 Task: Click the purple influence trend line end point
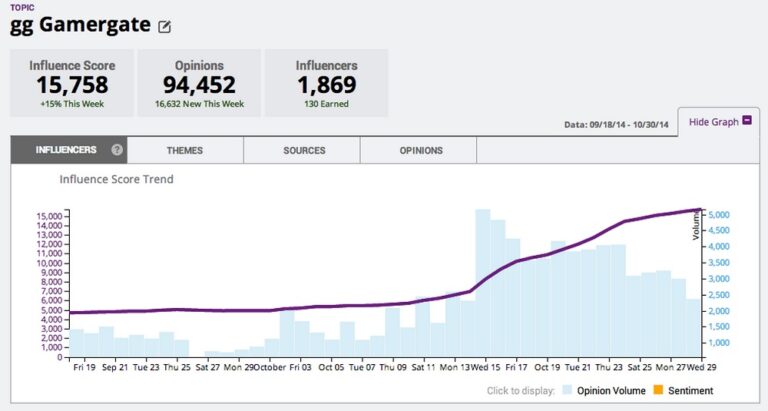tap(700, 210)
